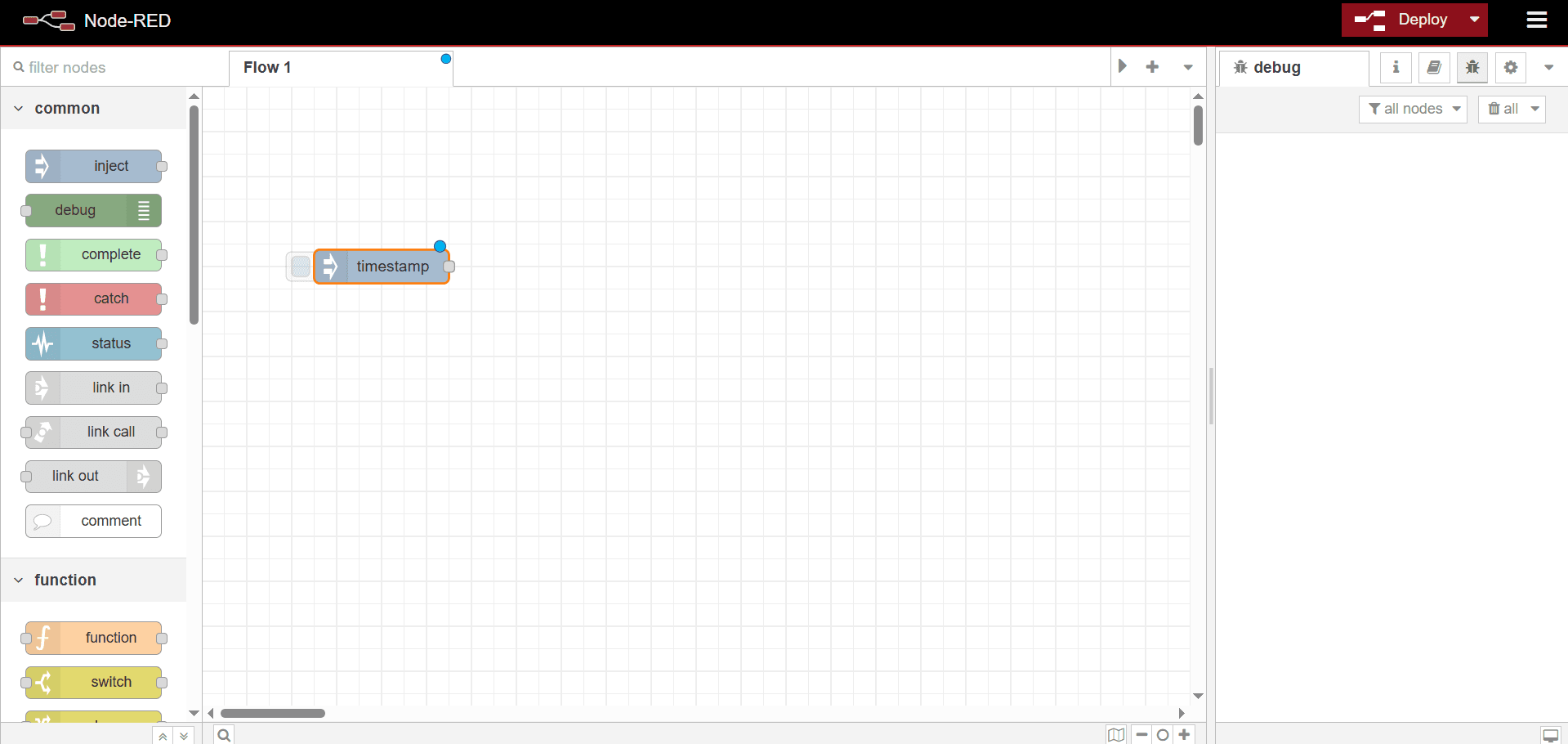
Task: Open the Deploy options dropdown arrow
Action: tap(1475, 20)
